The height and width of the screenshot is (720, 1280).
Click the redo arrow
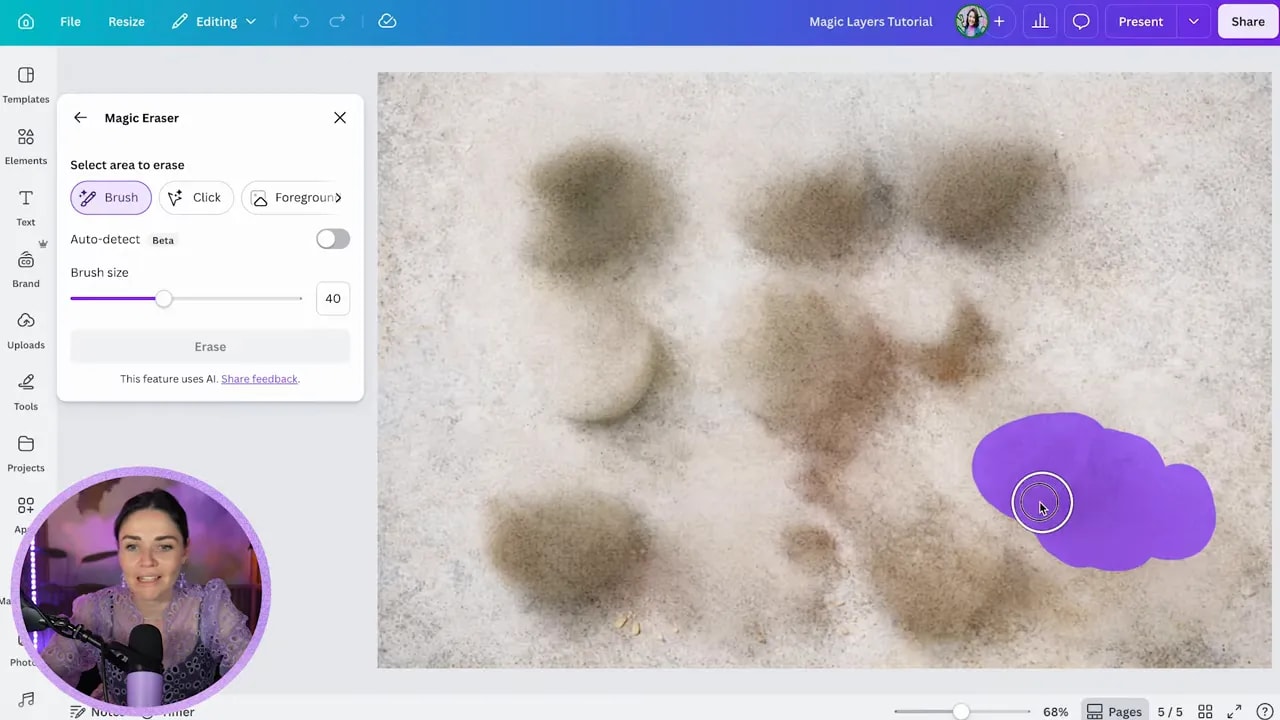pos(337,21)
